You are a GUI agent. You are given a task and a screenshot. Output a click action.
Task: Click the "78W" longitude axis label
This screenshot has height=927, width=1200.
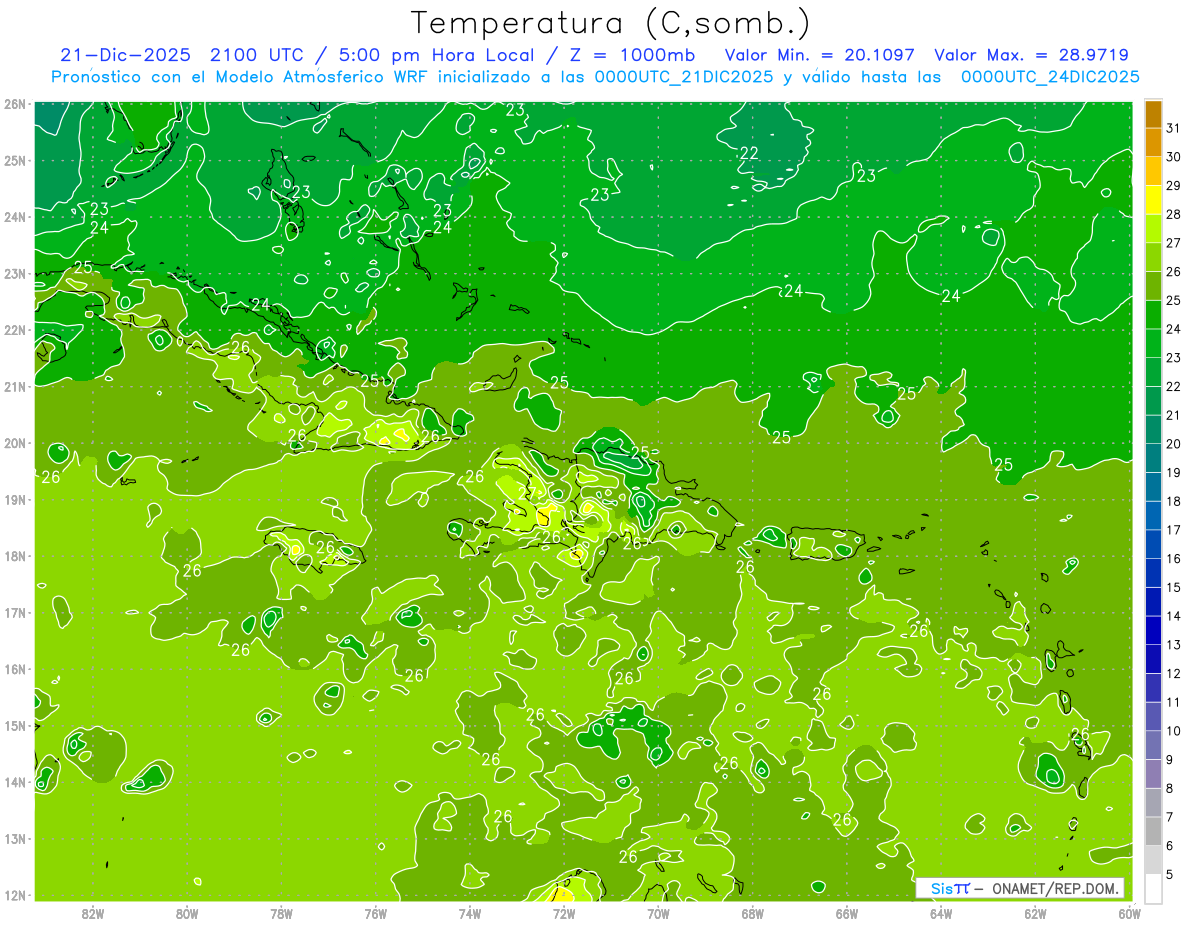coord(281,913)
